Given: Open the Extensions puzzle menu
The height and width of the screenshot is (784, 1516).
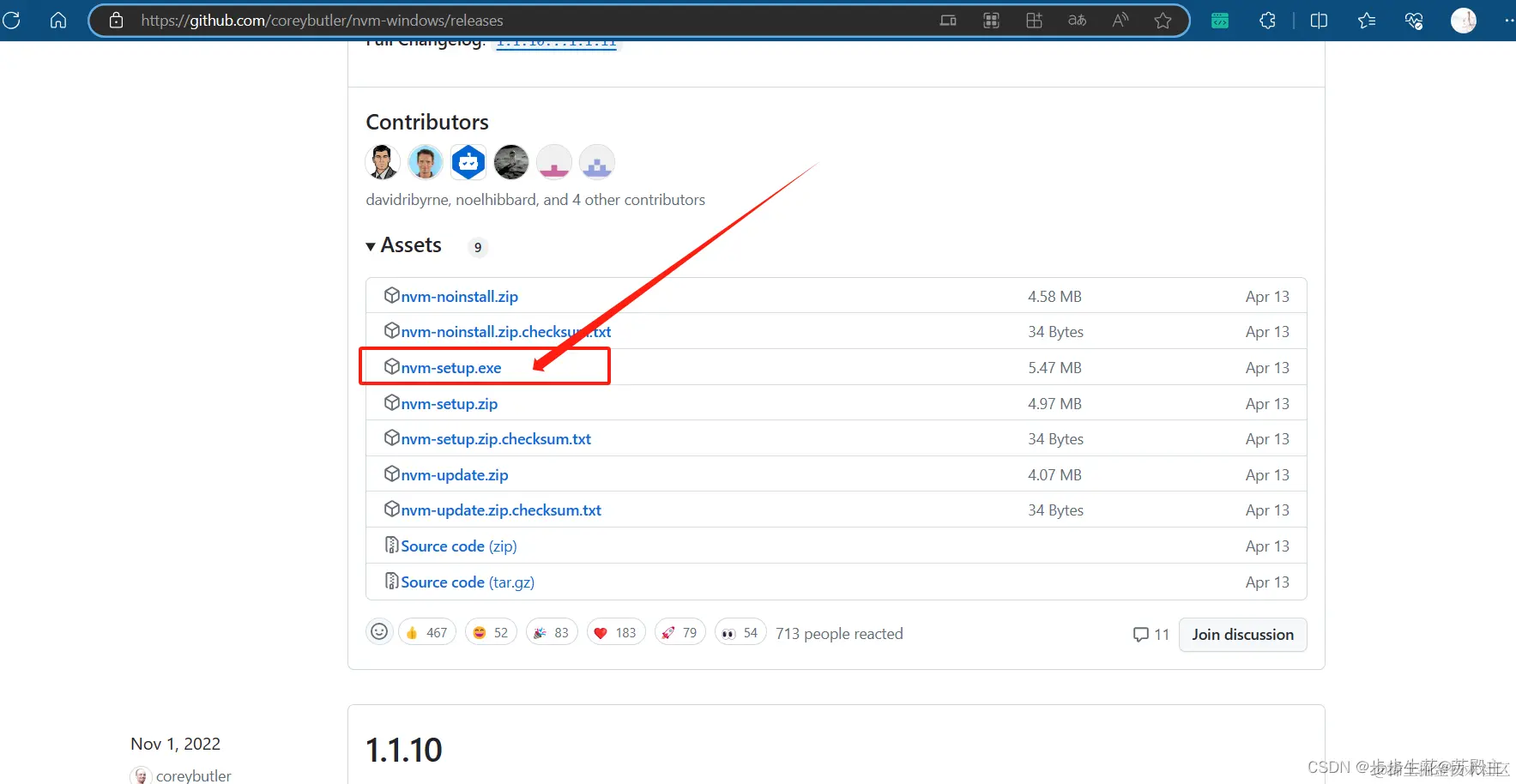Looking at the screenshot, I should 1267,20.
